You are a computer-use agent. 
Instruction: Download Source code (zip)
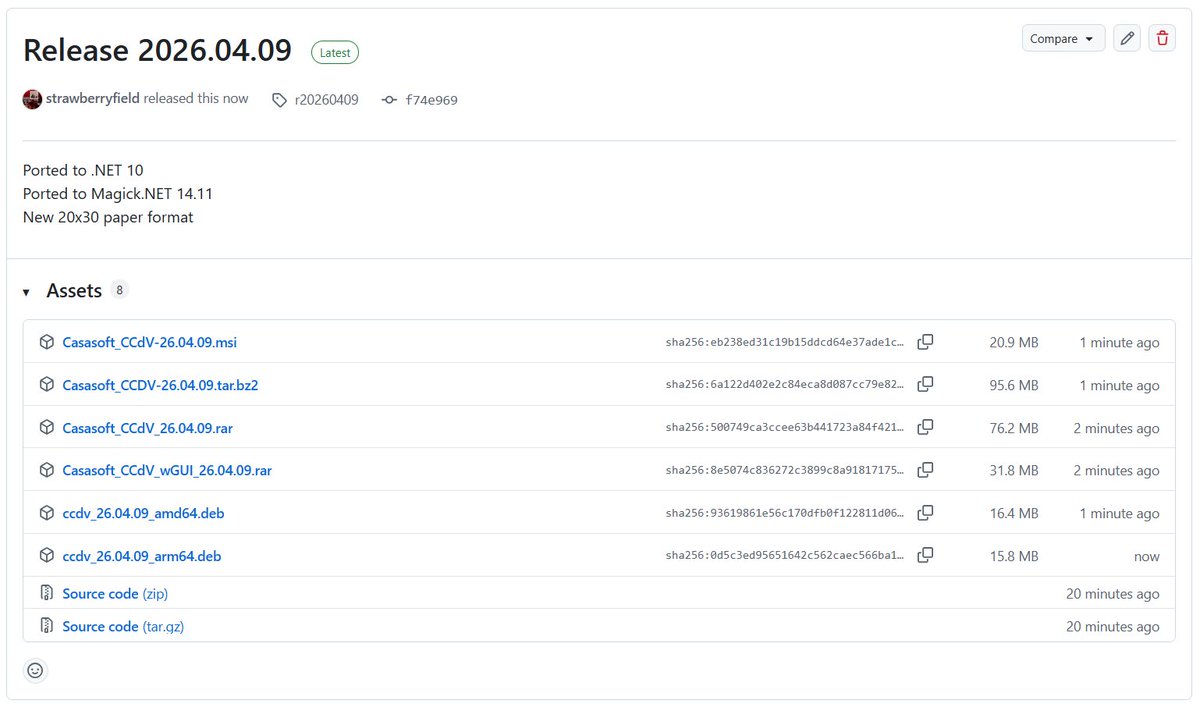(x=115, y=593)
